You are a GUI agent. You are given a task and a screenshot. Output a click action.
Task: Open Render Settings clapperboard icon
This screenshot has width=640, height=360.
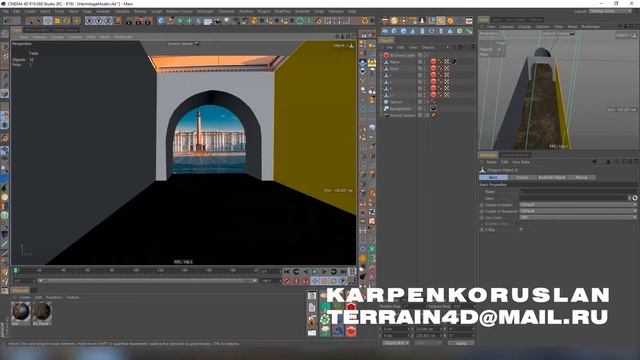click(149, 21)
